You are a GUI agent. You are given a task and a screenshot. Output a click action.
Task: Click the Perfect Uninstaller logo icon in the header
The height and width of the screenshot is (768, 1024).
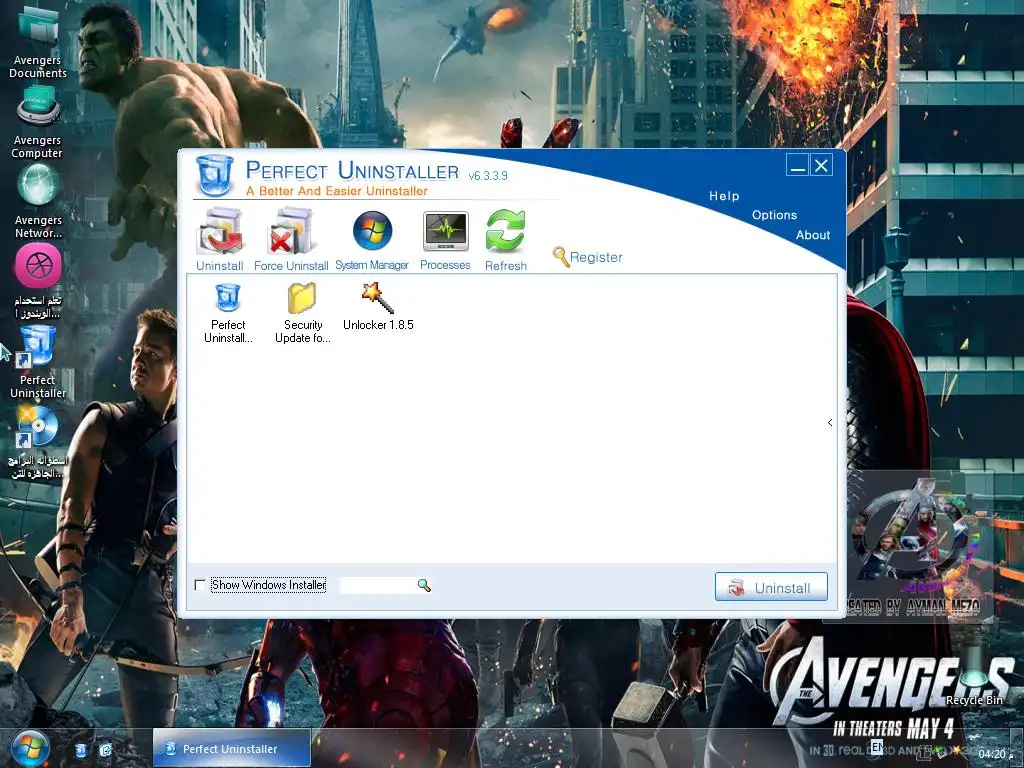click(x=214, y=175)
